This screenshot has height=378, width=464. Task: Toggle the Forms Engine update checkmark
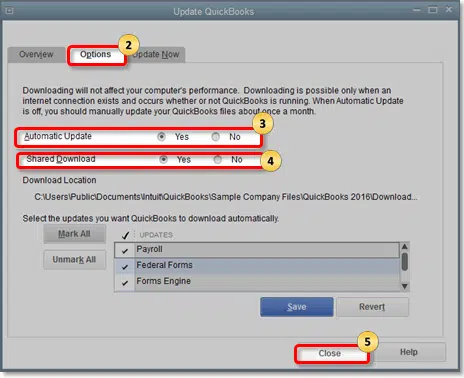125,282
